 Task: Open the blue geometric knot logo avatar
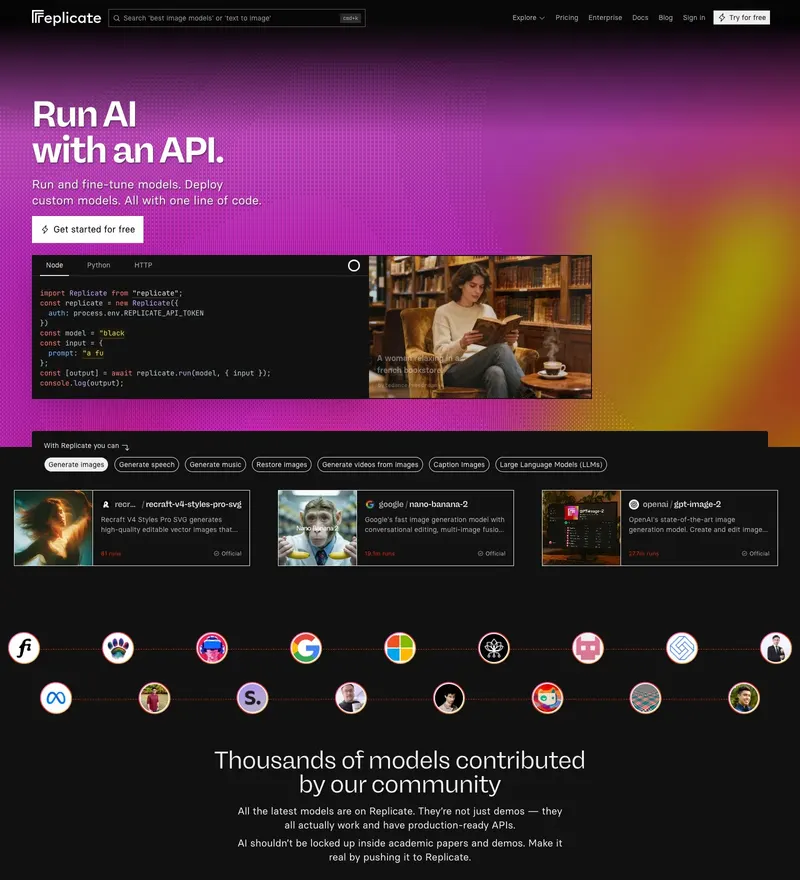point(682,648)
